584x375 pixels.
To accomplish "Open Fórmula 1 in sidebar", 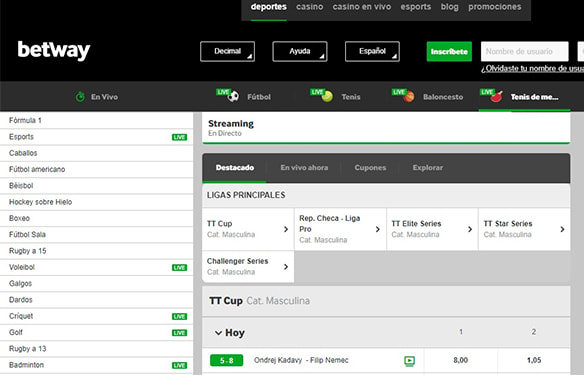I will click(x=96, y=120).
